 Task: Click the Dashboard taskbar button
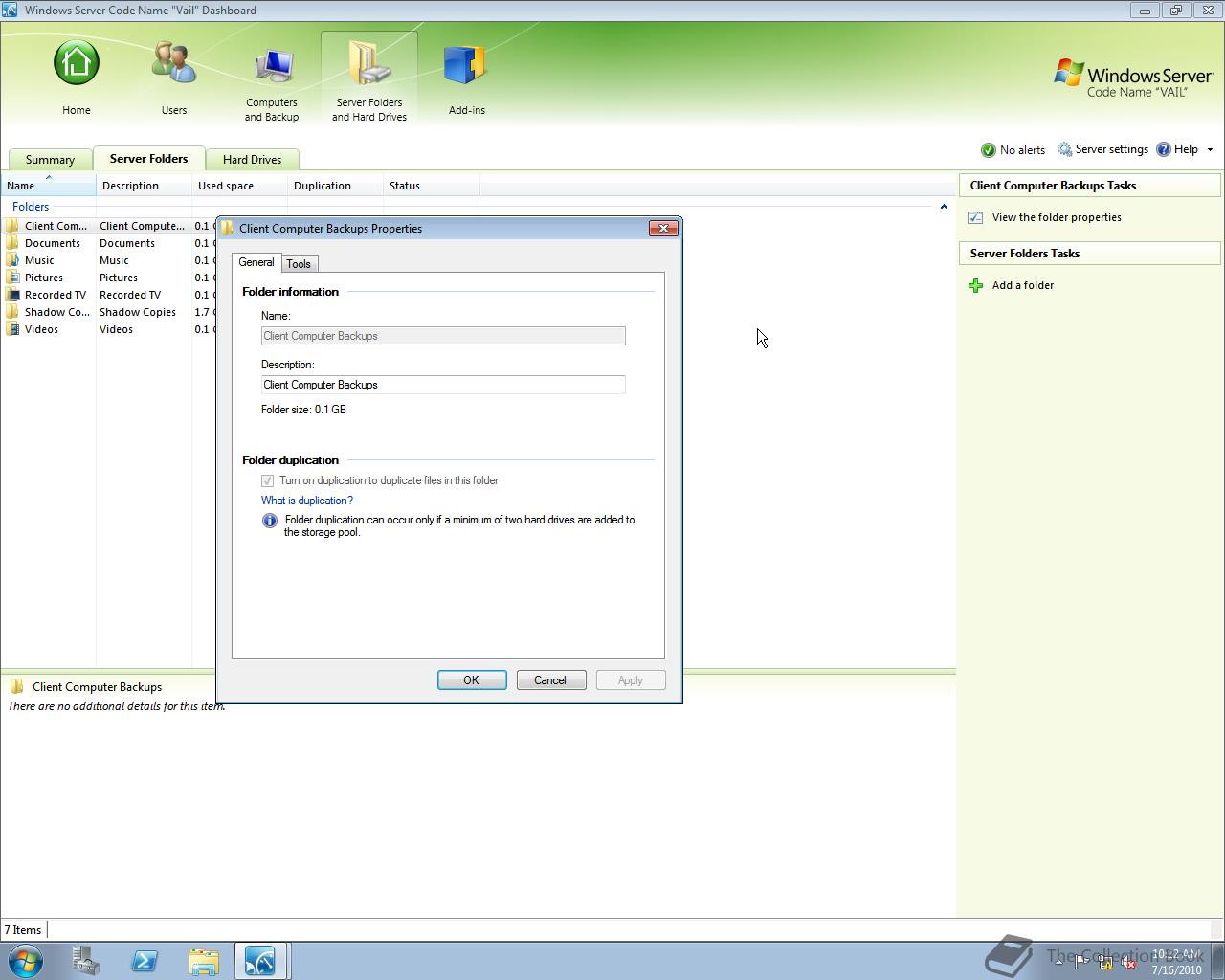(x=260, y=961)
